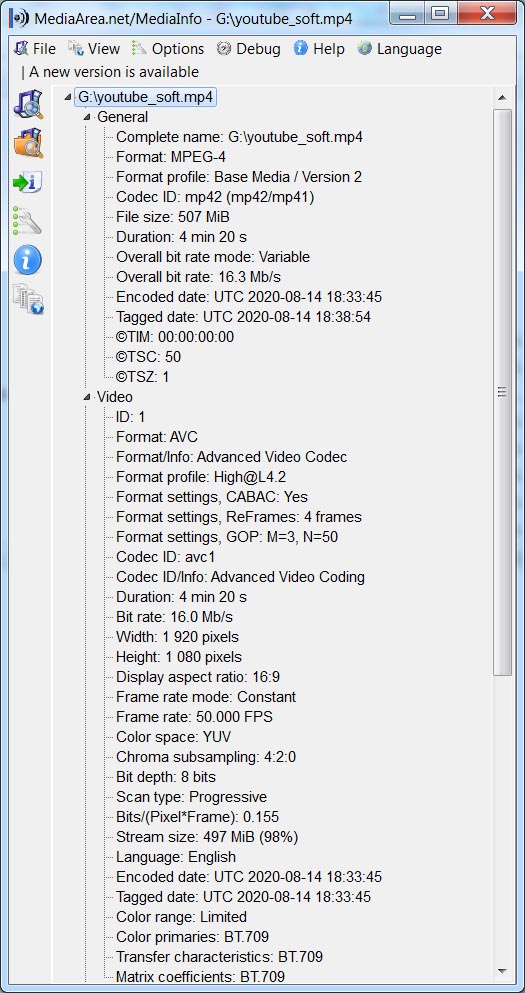The width and height of the screenshot is (525, 993).
Task: Click the MediaInfo title bar app icon
Action: click(x=19, y=18)
